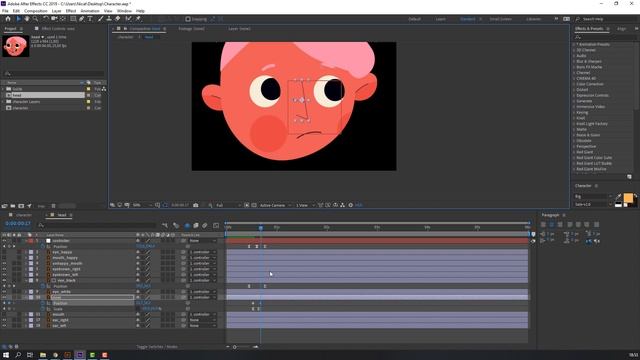Toggle visibility of the eye_happy layer

4,252
